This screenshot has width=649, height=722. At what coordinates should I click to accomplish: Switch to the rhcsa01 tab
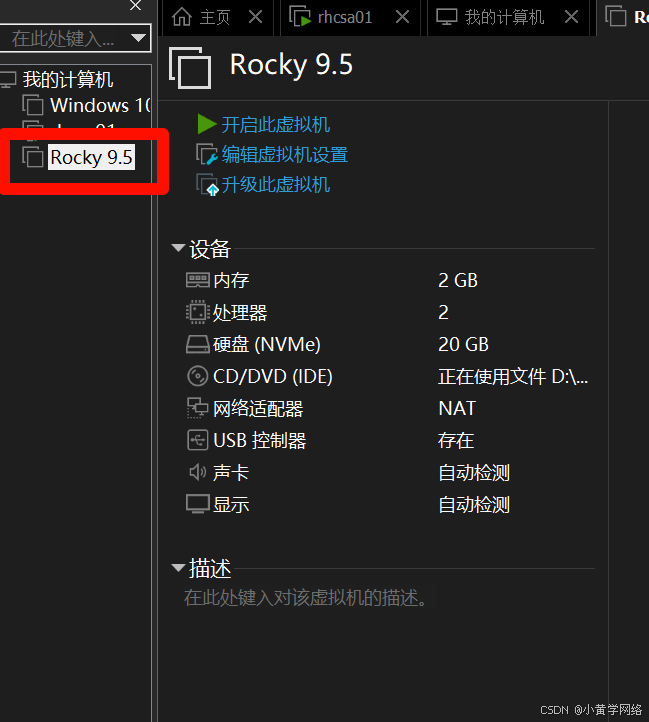(x=350, y=17)
